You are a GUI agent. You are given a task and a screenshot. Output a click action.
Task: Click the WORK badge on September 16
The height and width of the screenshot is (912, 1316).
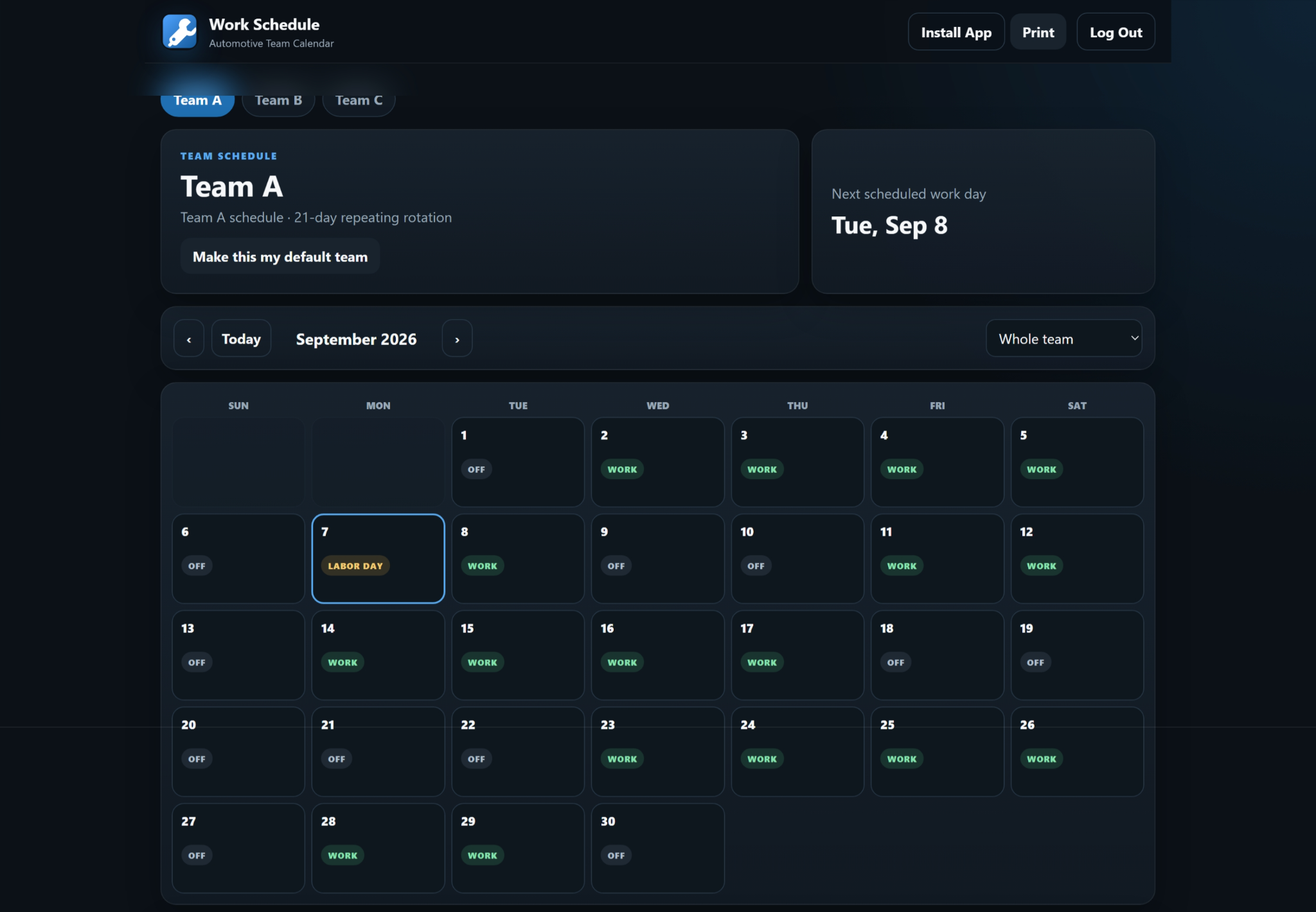click(622, 662)
